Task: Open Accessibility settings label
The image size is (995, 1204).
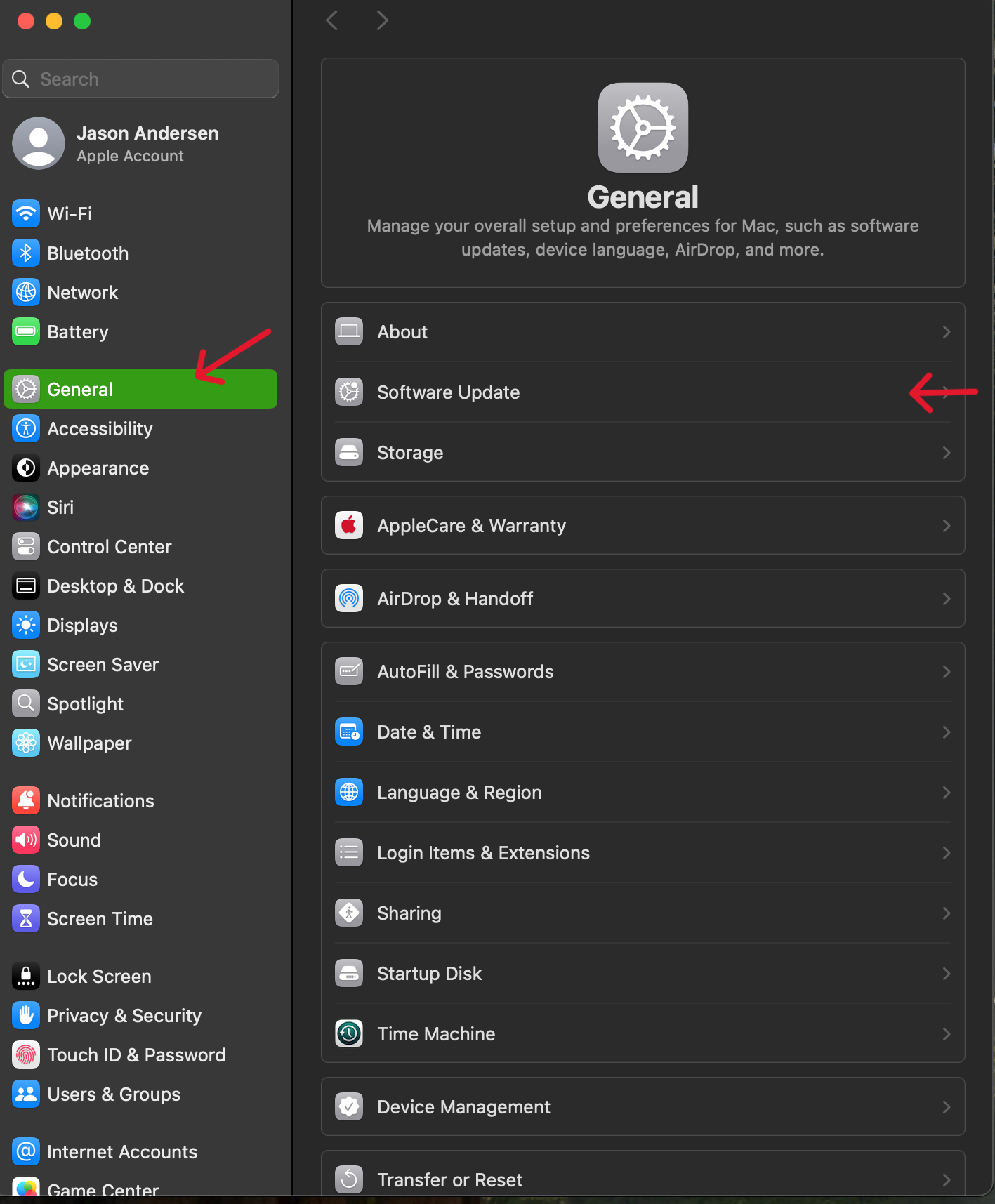Action: 100,429
